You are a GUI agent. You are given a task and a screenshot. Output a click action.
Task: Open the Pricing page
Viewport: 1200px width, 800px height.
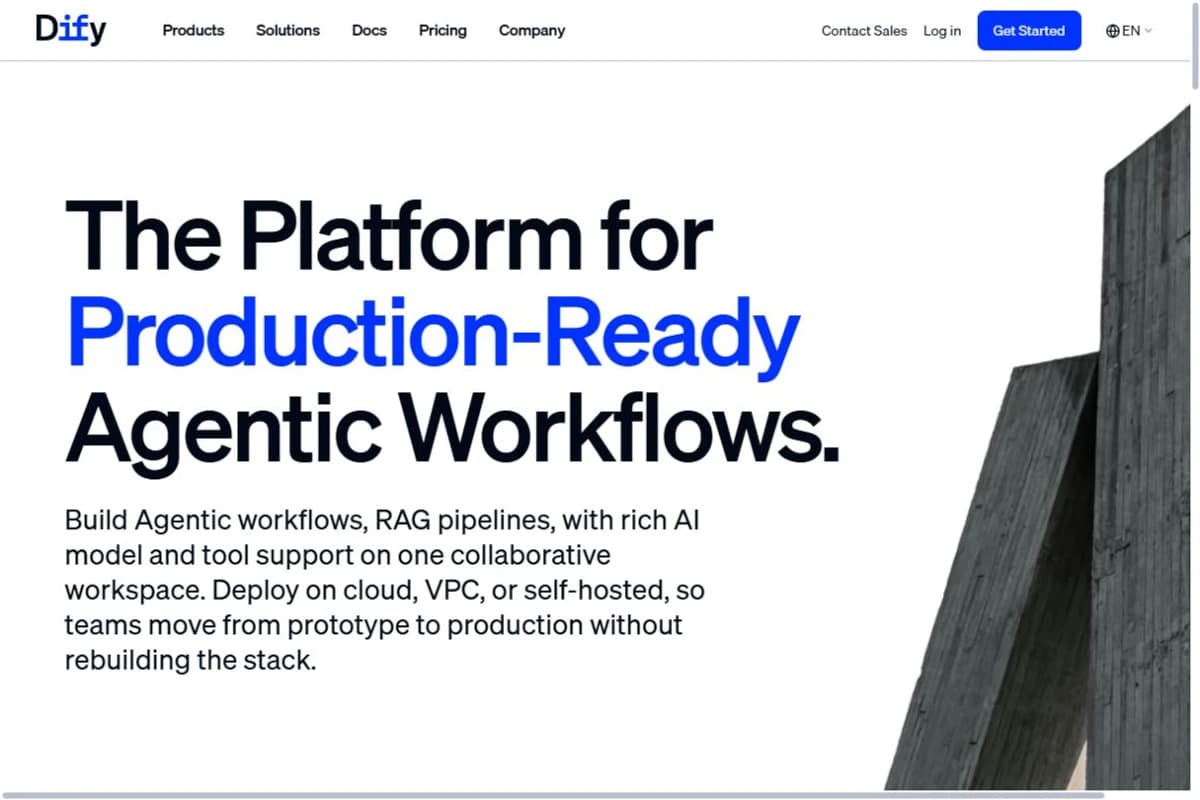(443, 30)
